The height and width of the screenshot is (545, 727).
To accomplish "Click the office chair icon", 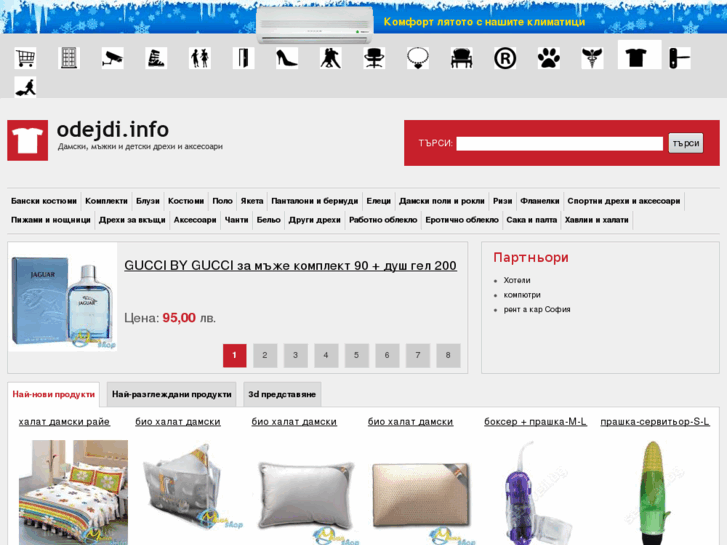I will tap(374, 58).
